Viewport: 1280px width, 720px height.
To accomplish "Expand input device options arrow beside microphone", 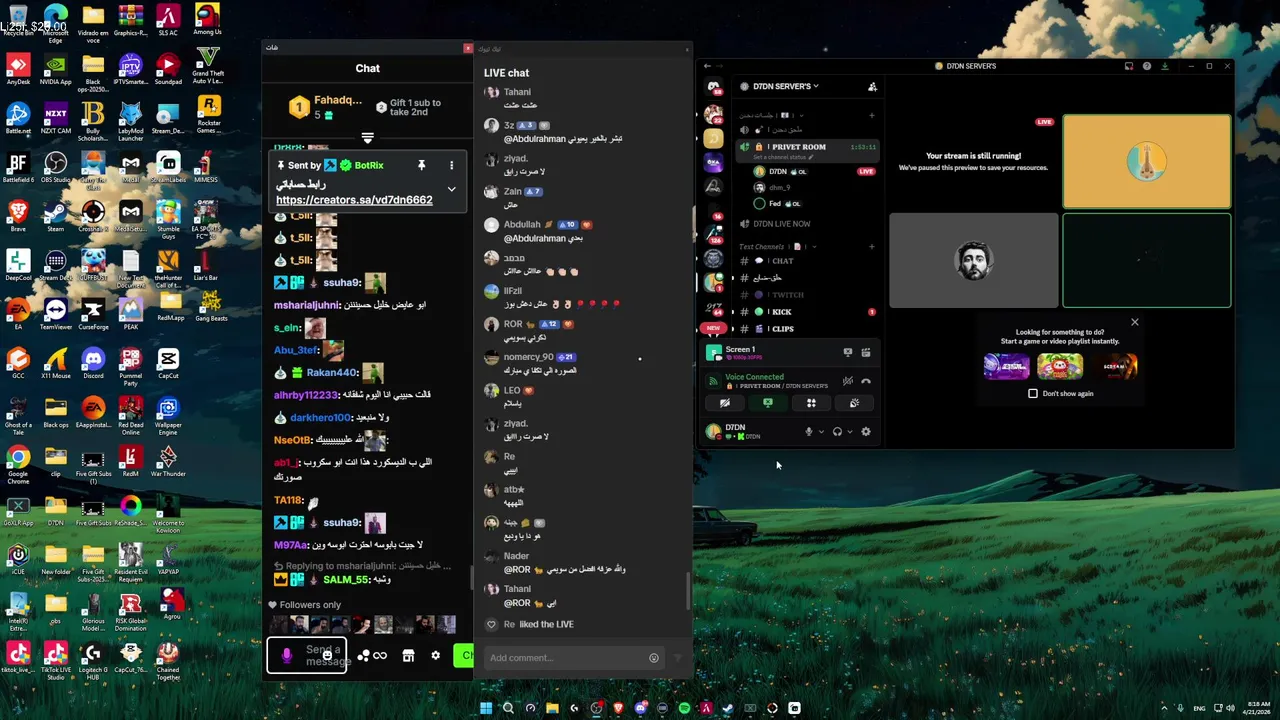I will (821, 432).
